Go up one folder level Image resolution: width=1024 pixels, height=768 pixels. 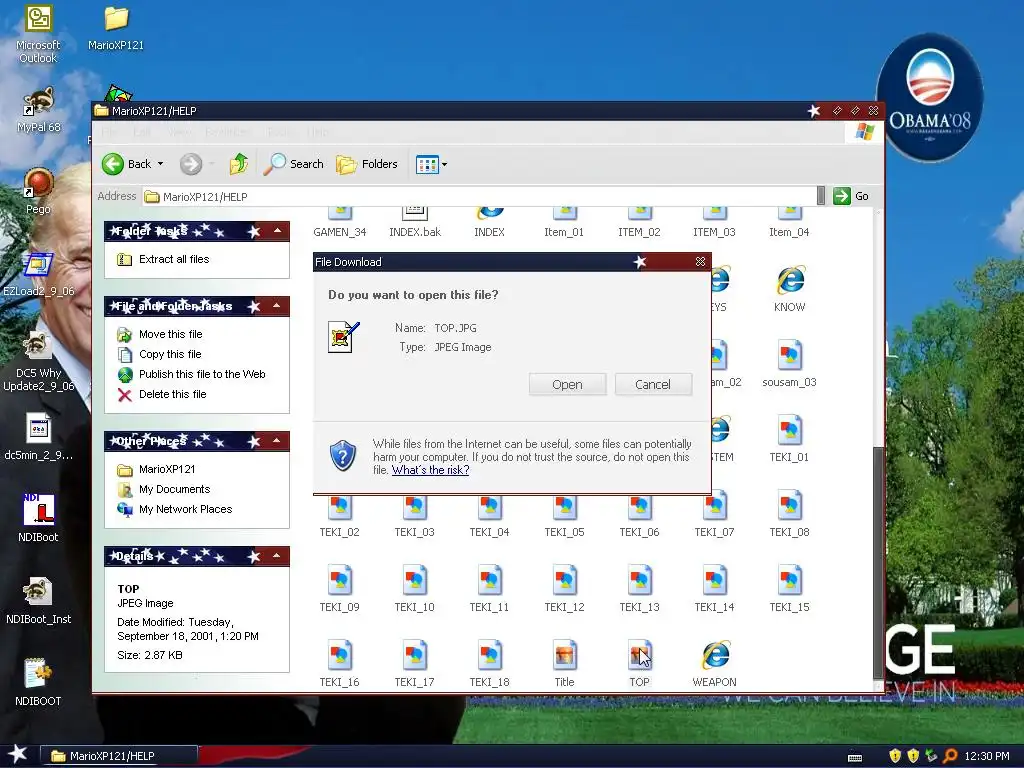tap(238, 164)
